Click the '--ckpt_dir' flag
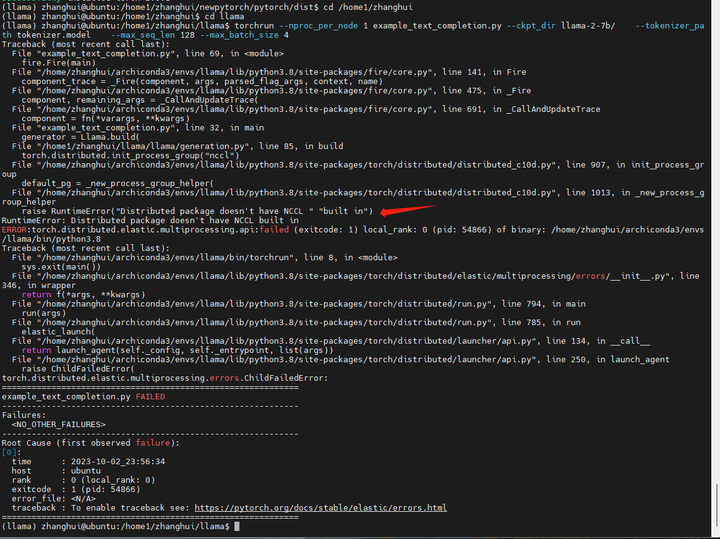The width and height of the screenshot is (720, 539). coord(531,26)
